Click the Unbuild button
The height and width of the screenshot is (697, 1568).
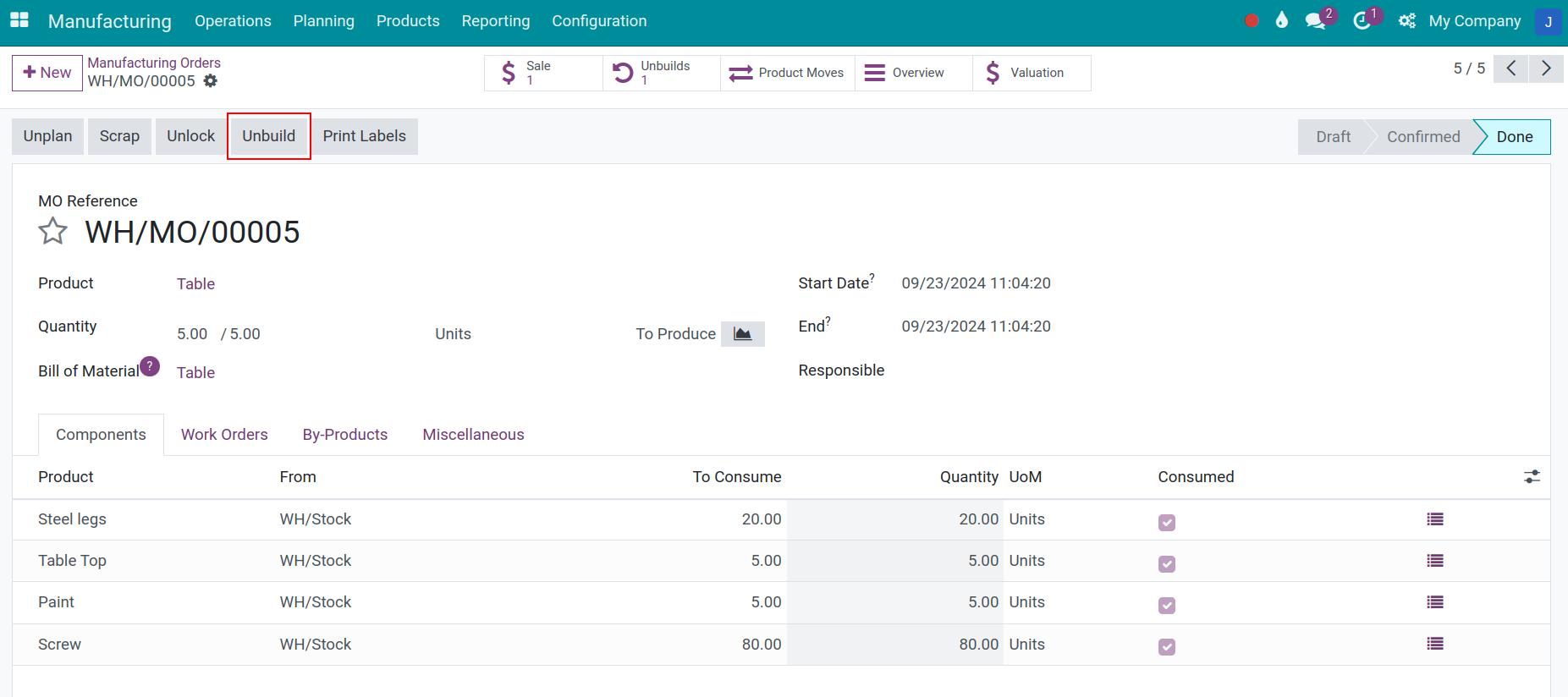[x=269, y=136]
